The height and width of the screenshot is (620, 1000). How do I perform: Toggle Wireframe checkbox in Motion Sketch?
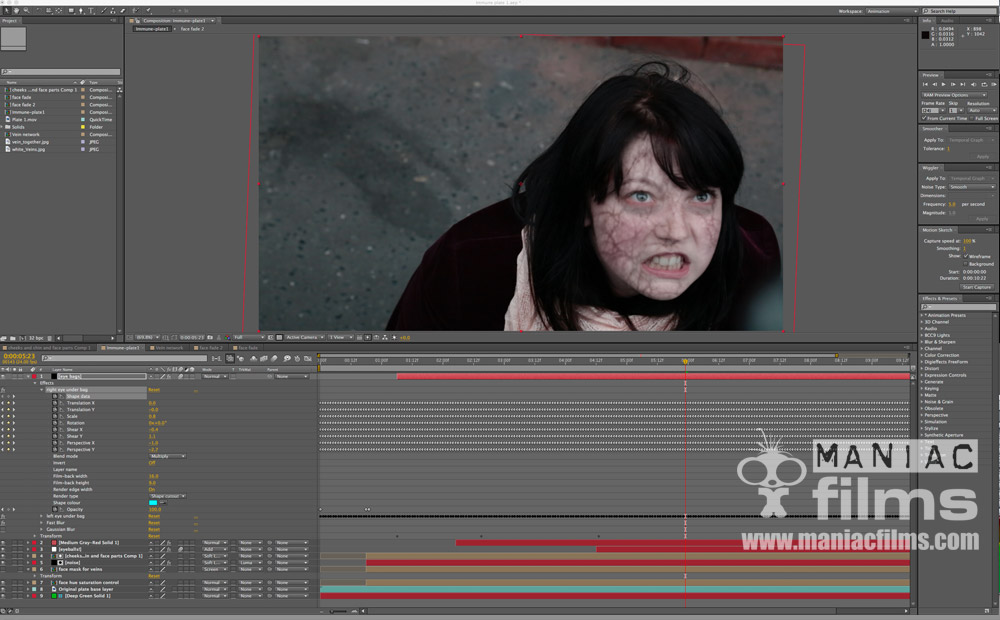click(x=966, y=256)
